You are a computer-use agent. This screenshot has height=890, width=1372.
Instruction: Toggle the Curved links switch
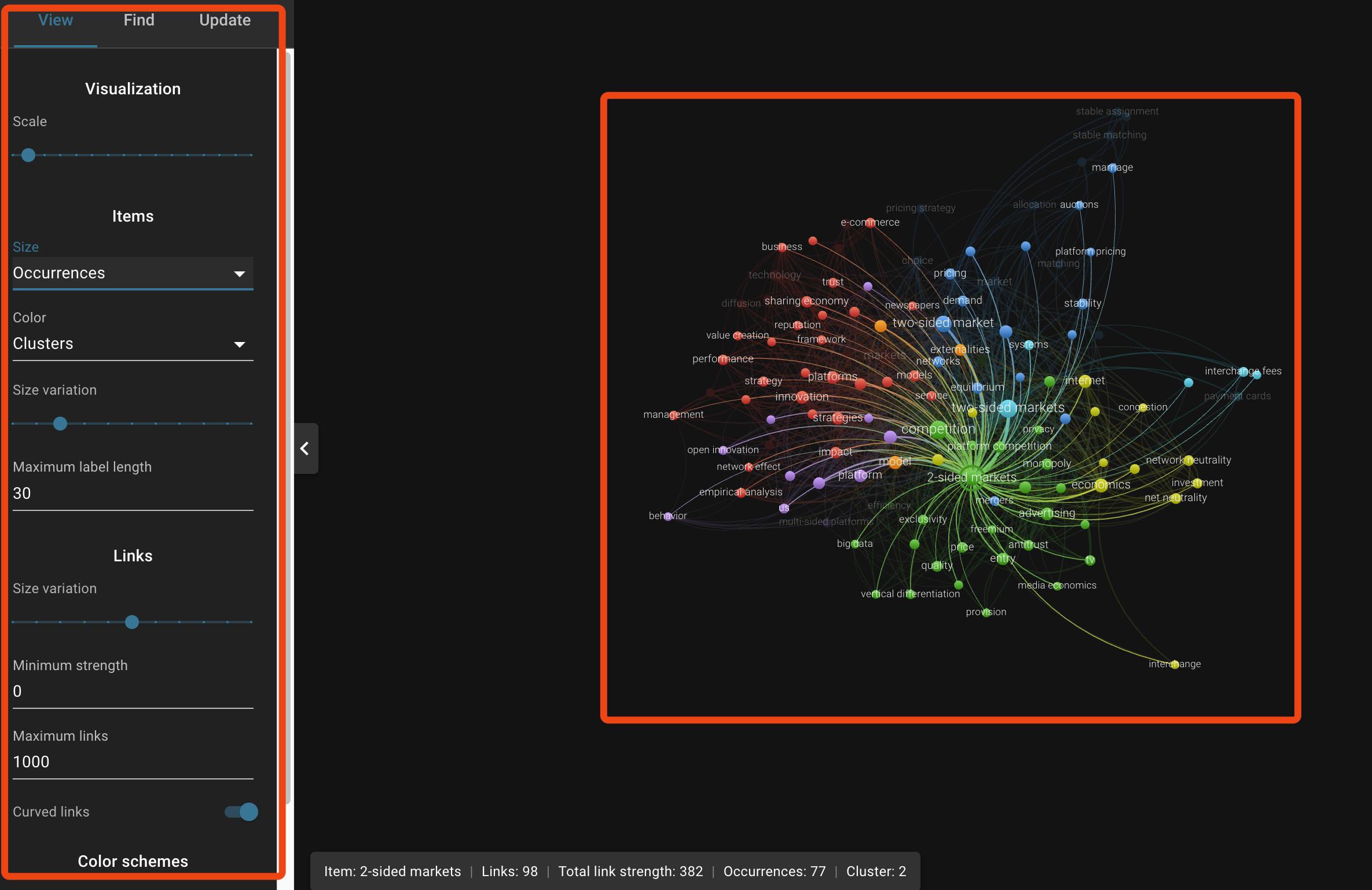tap(241, 812)
